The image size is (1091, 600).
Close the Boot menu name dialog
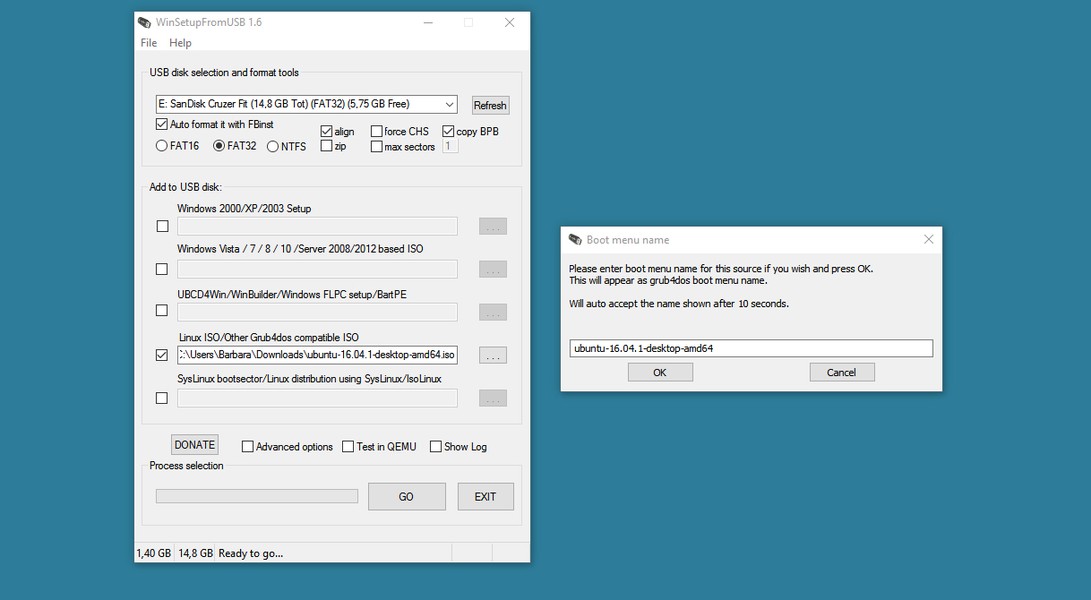click(928, 239)
